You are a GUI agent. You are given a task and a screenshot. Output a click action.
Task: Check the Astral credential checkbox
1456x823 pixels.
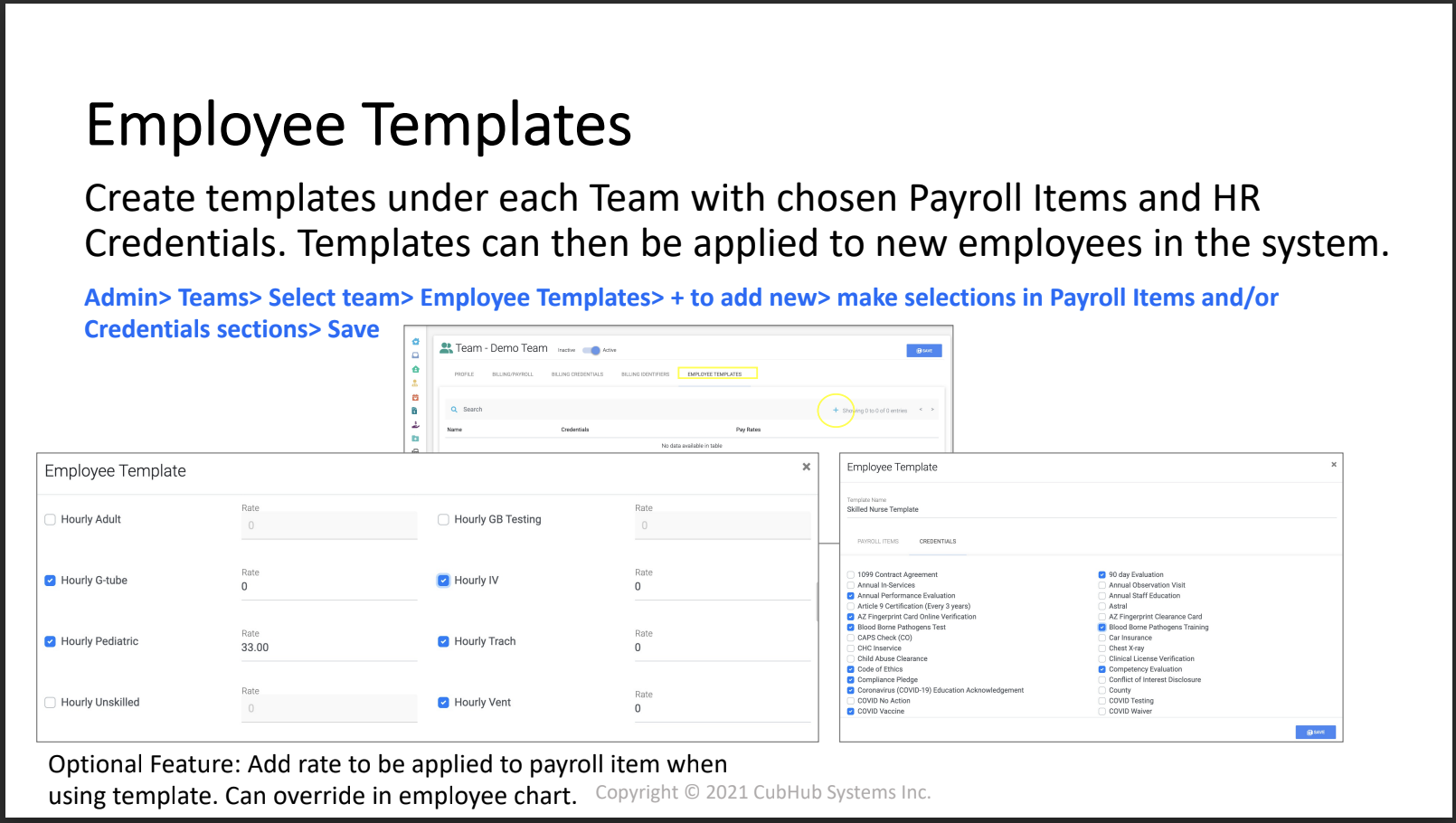click(1102, 606)
